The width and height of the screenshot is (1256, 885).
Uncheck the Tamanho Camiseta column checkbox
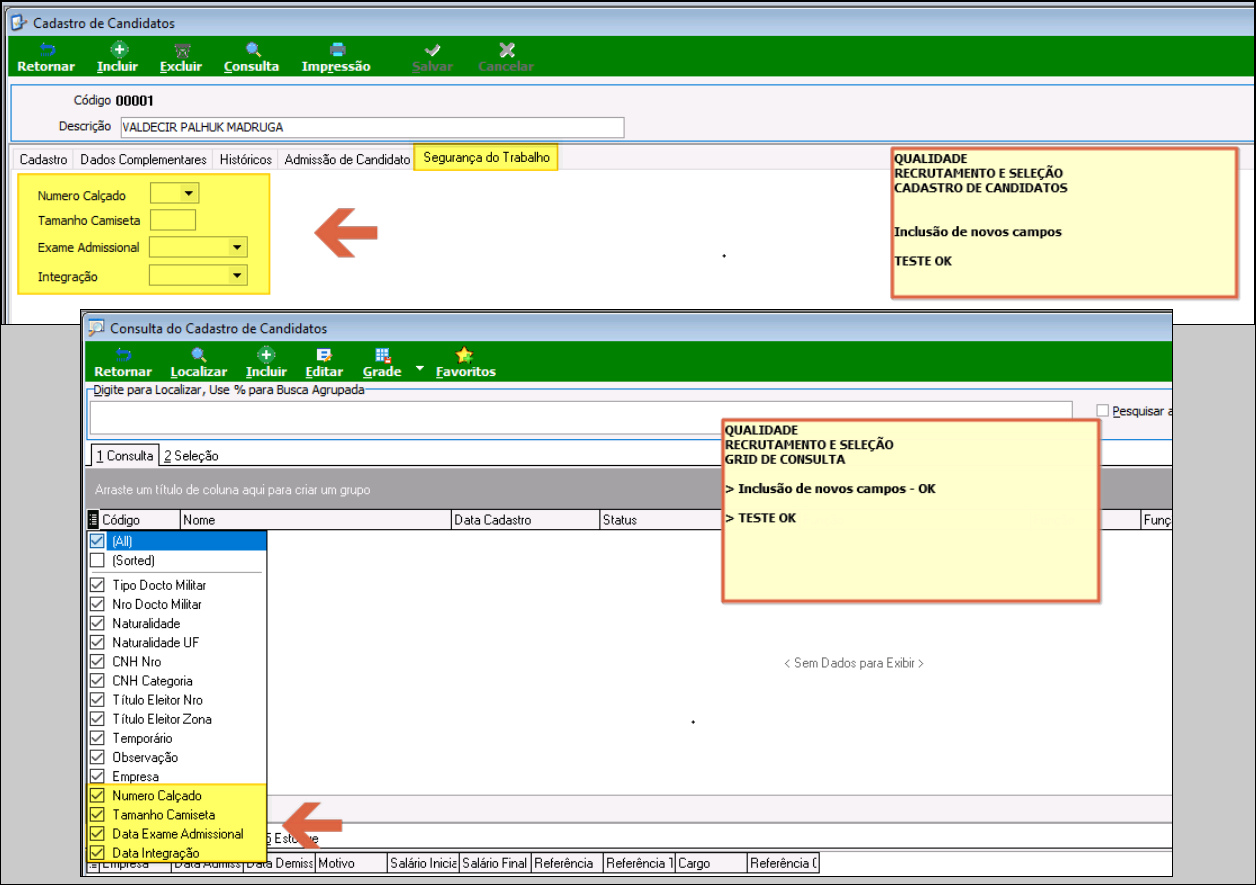click(97, 815)
